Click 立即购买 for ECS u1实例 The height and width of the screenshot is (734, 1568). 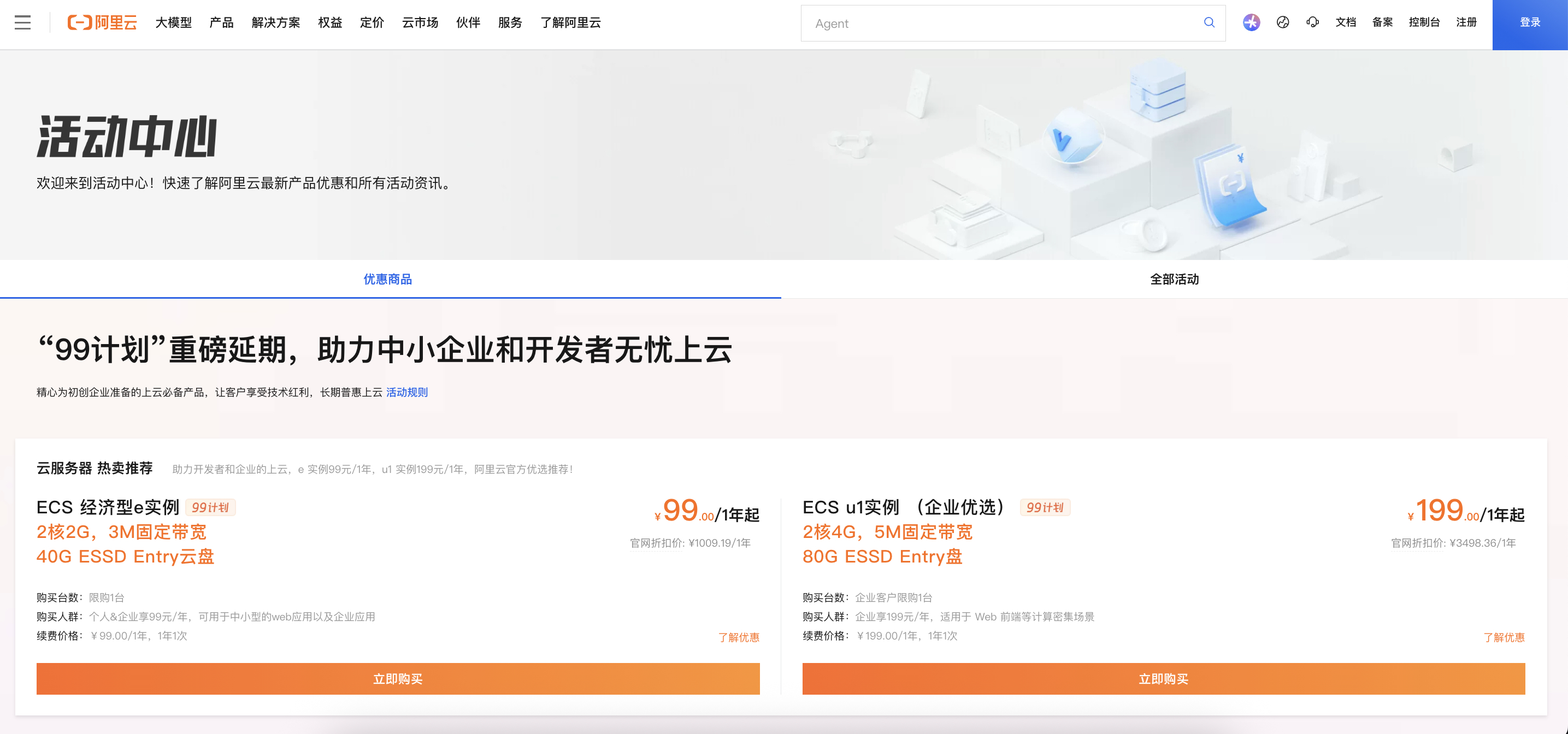(x=1163, y=679)
